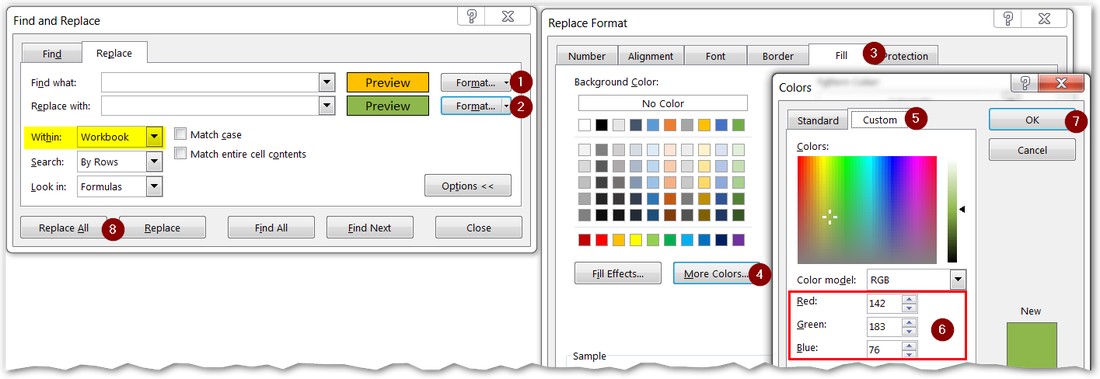
Task: Increase the Blue value with its up arrow
Action: pos(909,345)
